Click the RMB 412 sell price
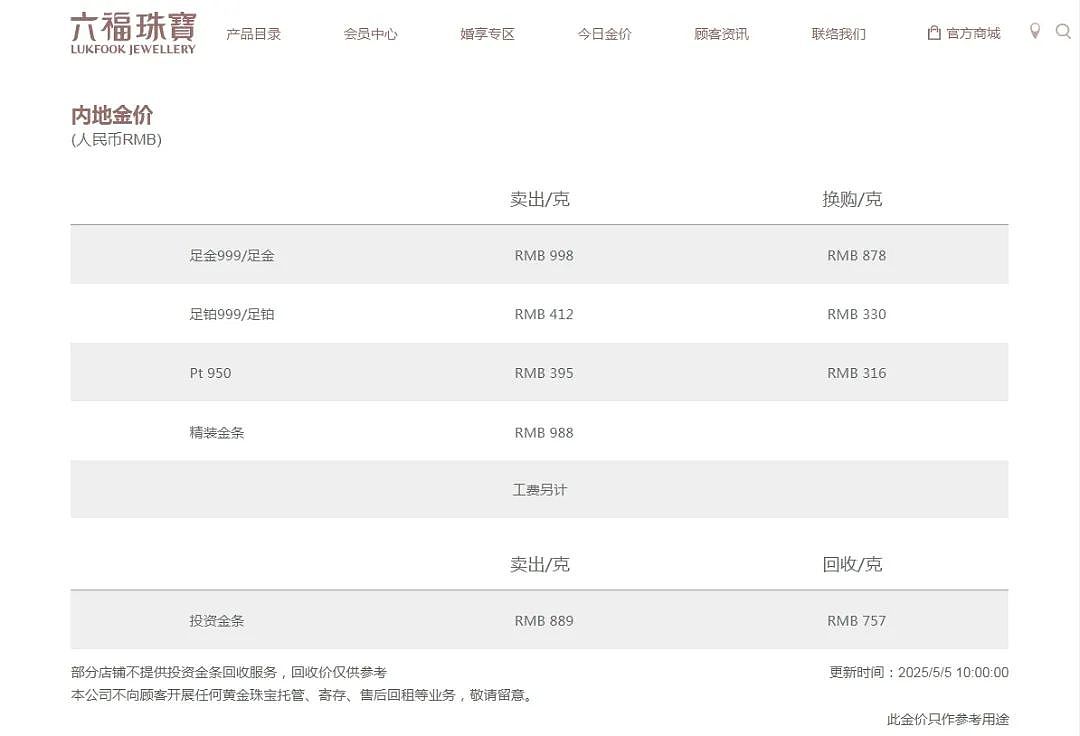Screen dimensions: 1080x736 point(544,314)
